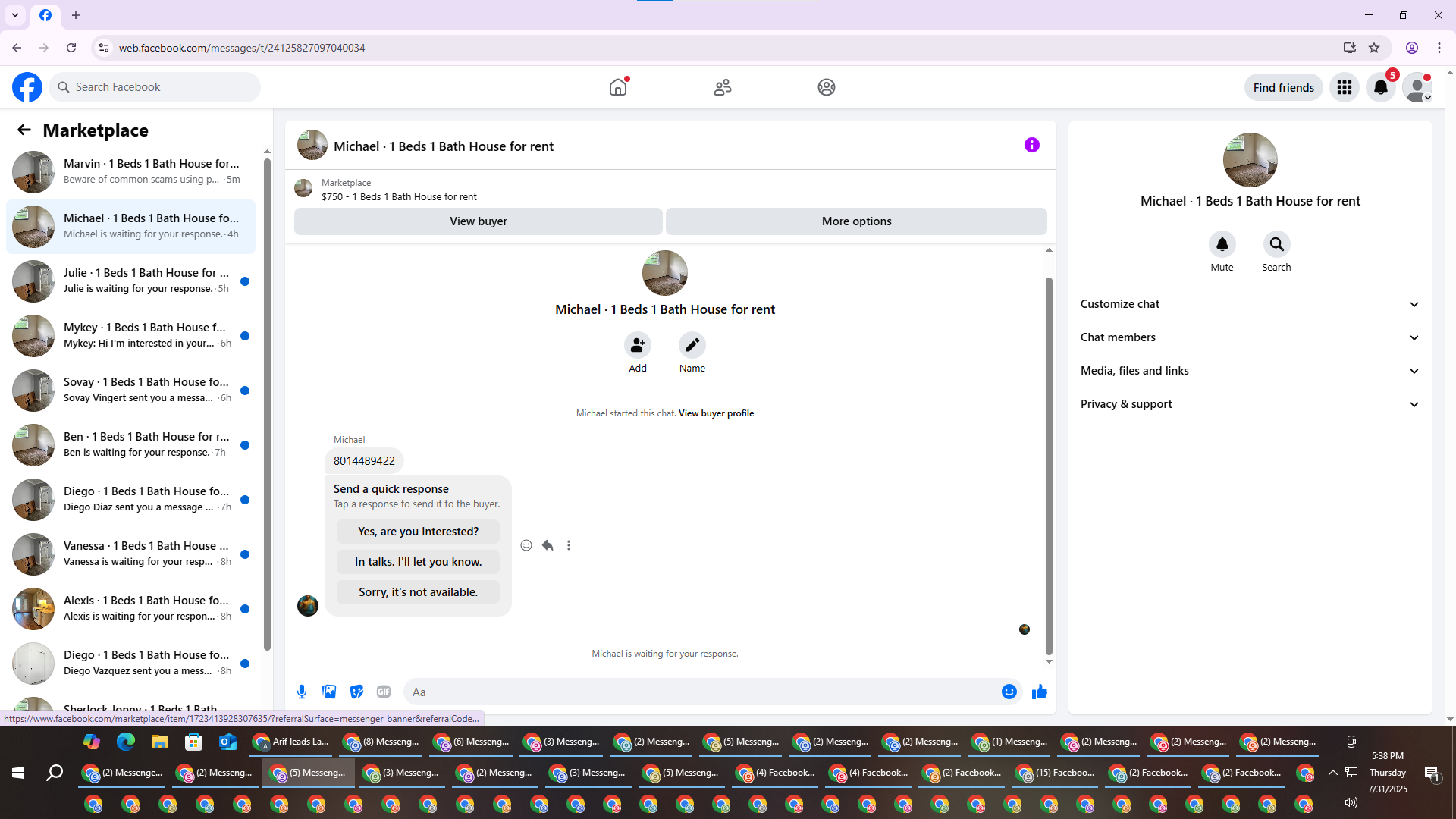Send quick response 'Sorry, it's not available.'
1456x819 pixels.
[418, 592]
